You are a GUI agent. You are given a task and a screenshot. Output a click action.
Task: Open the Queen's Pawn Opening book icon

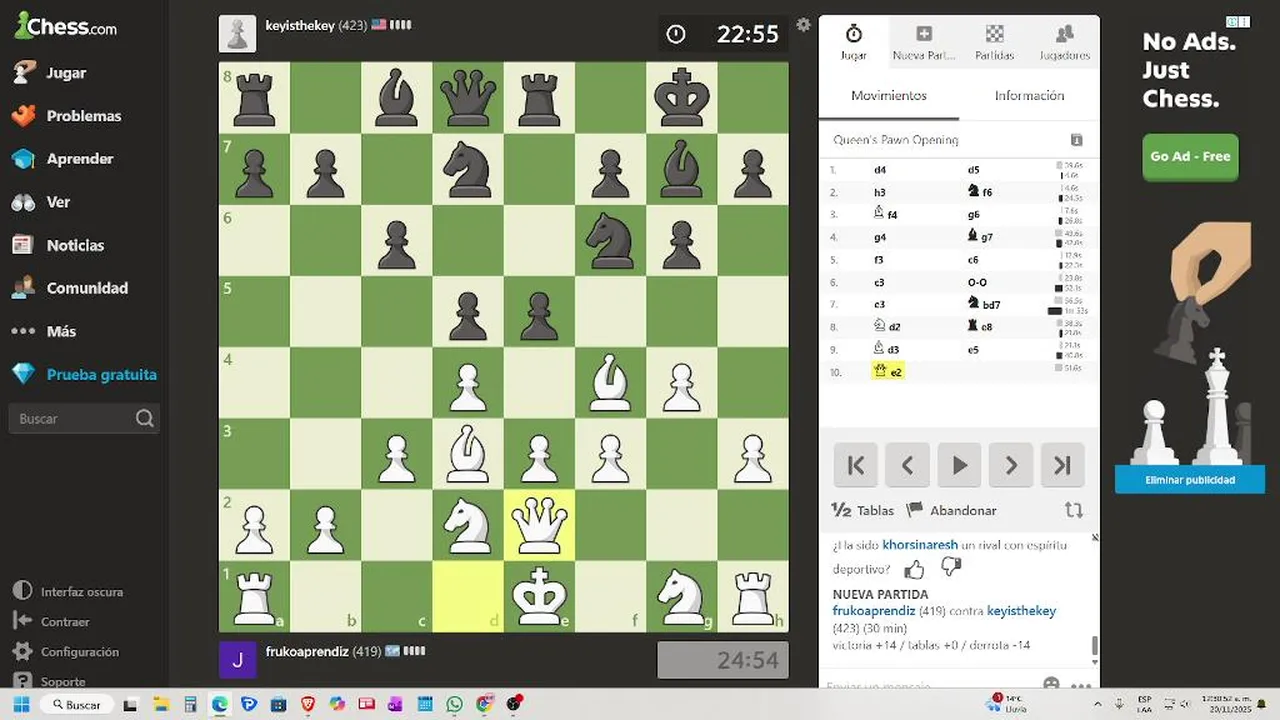1076,140
